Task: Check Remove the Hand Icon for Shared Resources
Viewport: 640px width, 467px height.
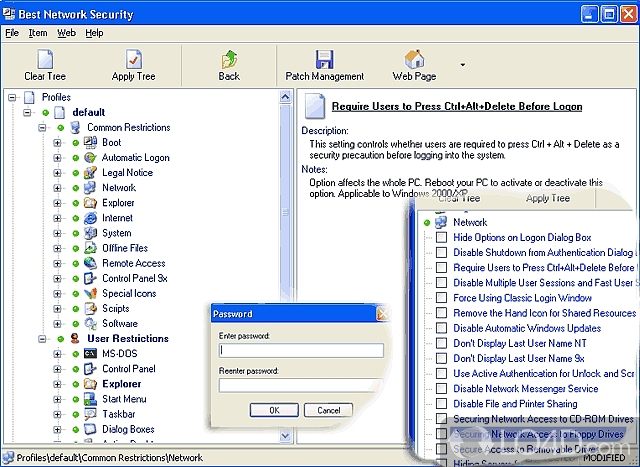Action: tap(441, 313)
